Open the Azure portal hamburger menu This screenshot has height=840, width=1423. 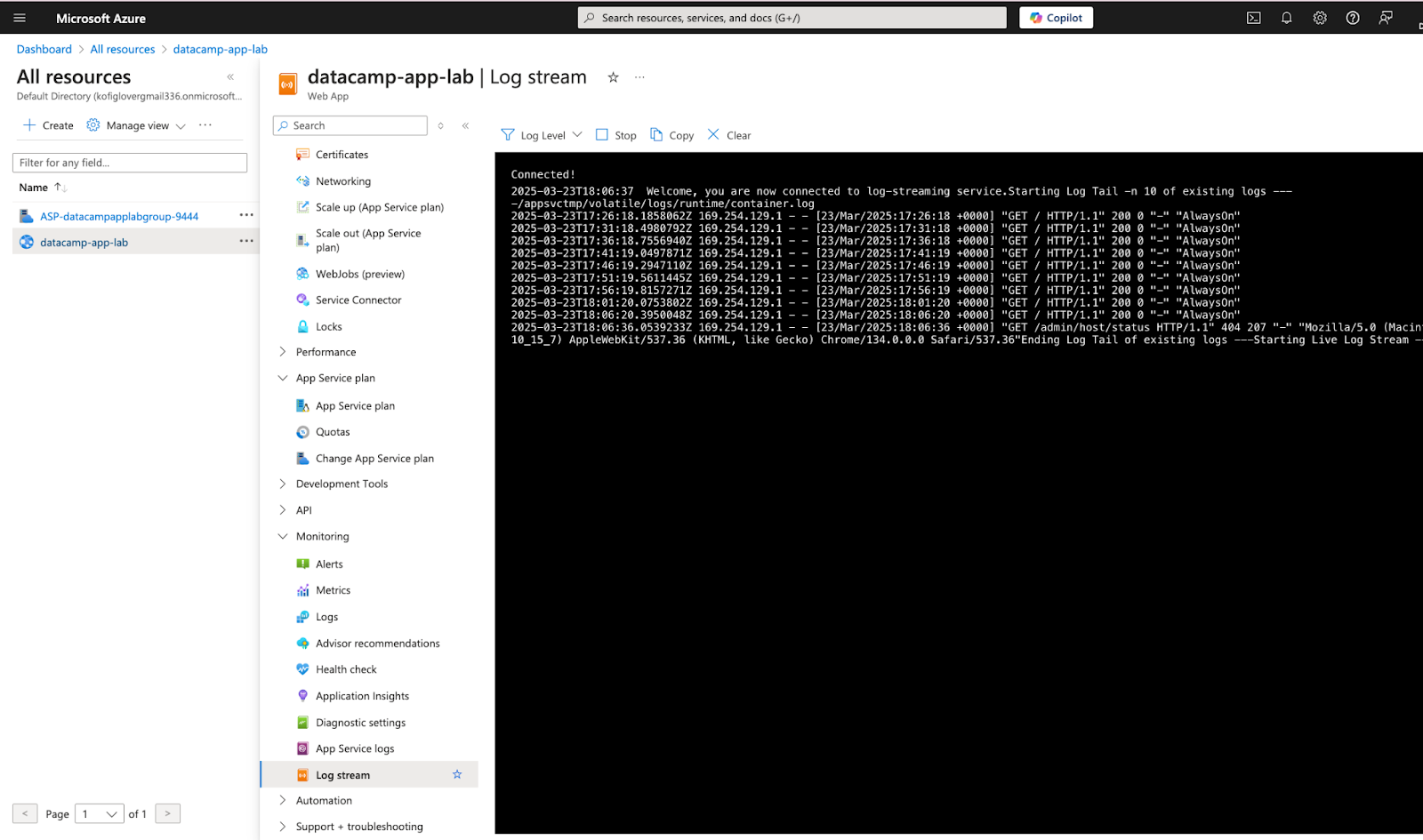pos(20,18)
